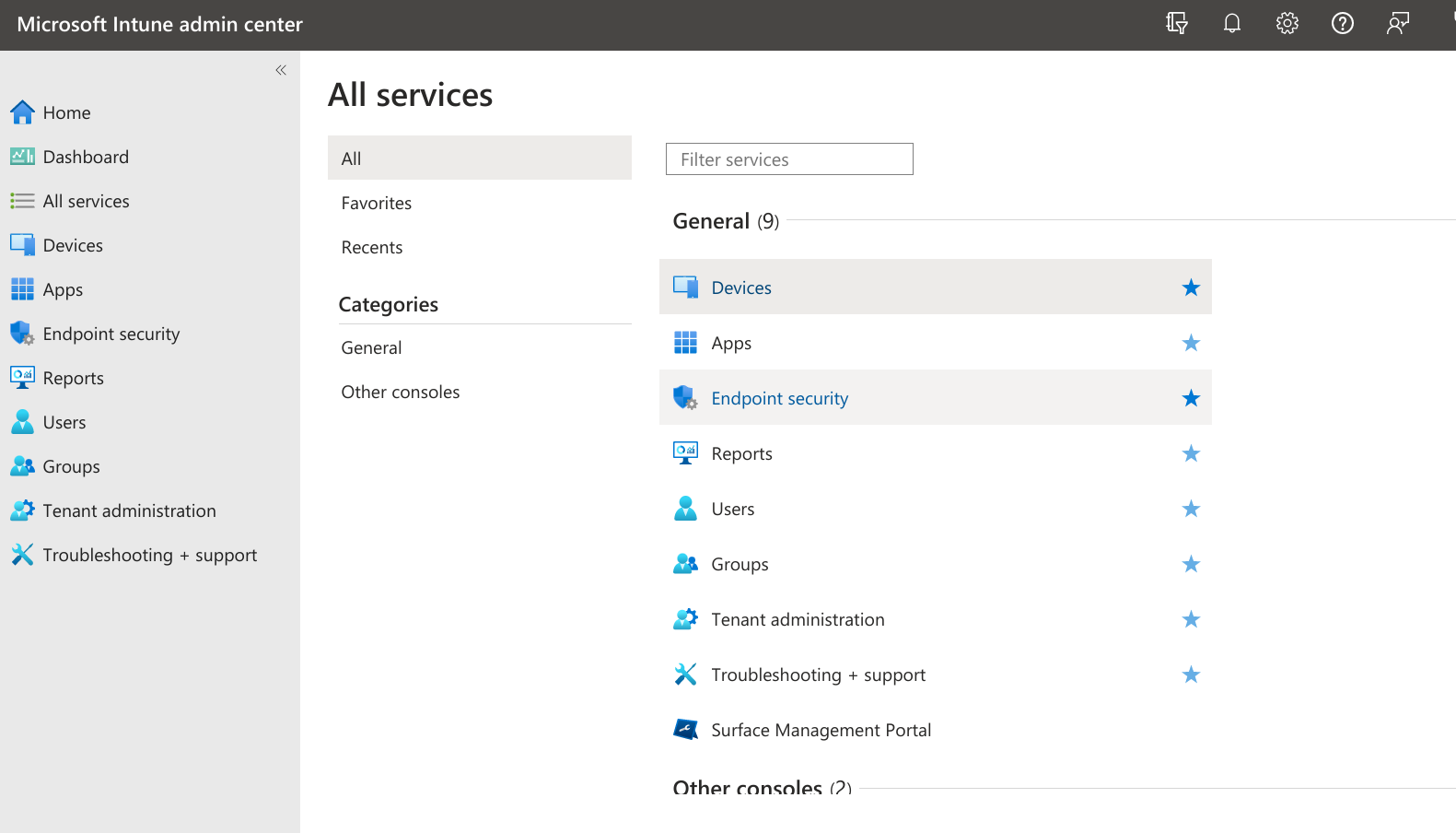Toggle favorite star for Endpoint security
Screen dimensions: 1456x833
[1191, 398]
